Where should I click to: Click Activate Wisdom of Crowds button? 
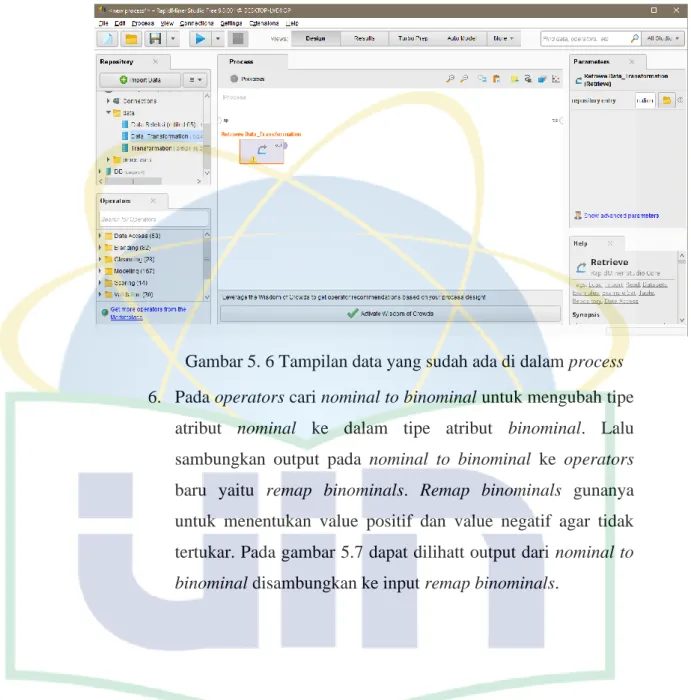[390, 313]
